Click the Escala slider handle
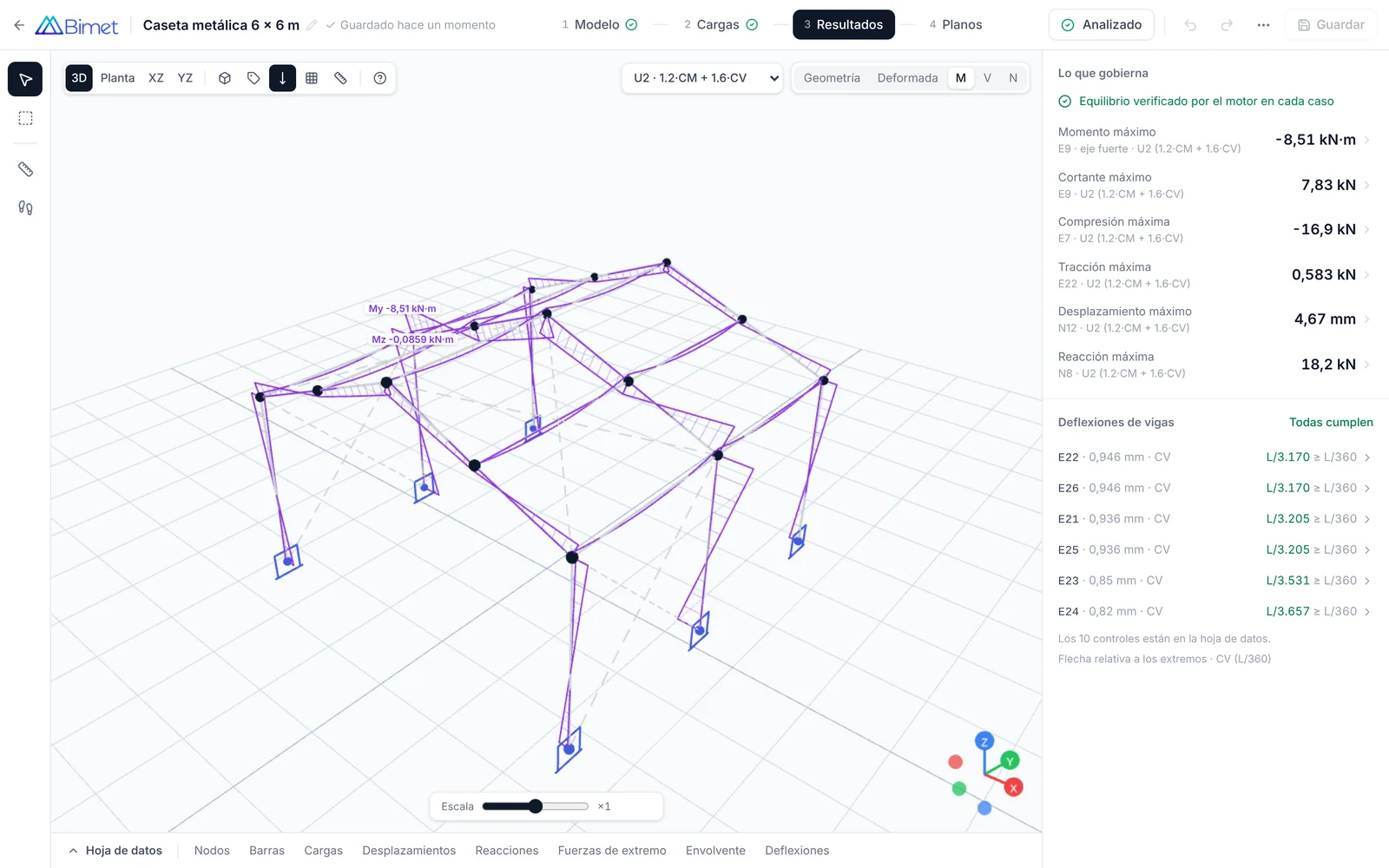Viewport: 1389px width, 868px height. coord(536,806)
